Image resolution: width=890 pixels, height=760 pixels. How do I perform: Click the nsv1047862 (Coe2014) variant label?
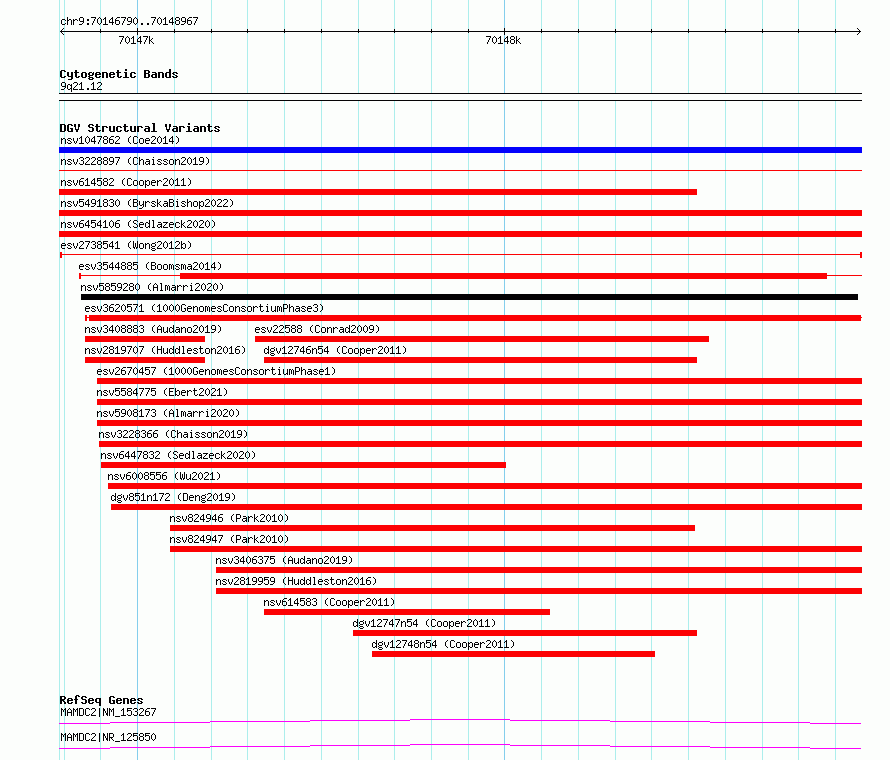(x=120, y=140)
